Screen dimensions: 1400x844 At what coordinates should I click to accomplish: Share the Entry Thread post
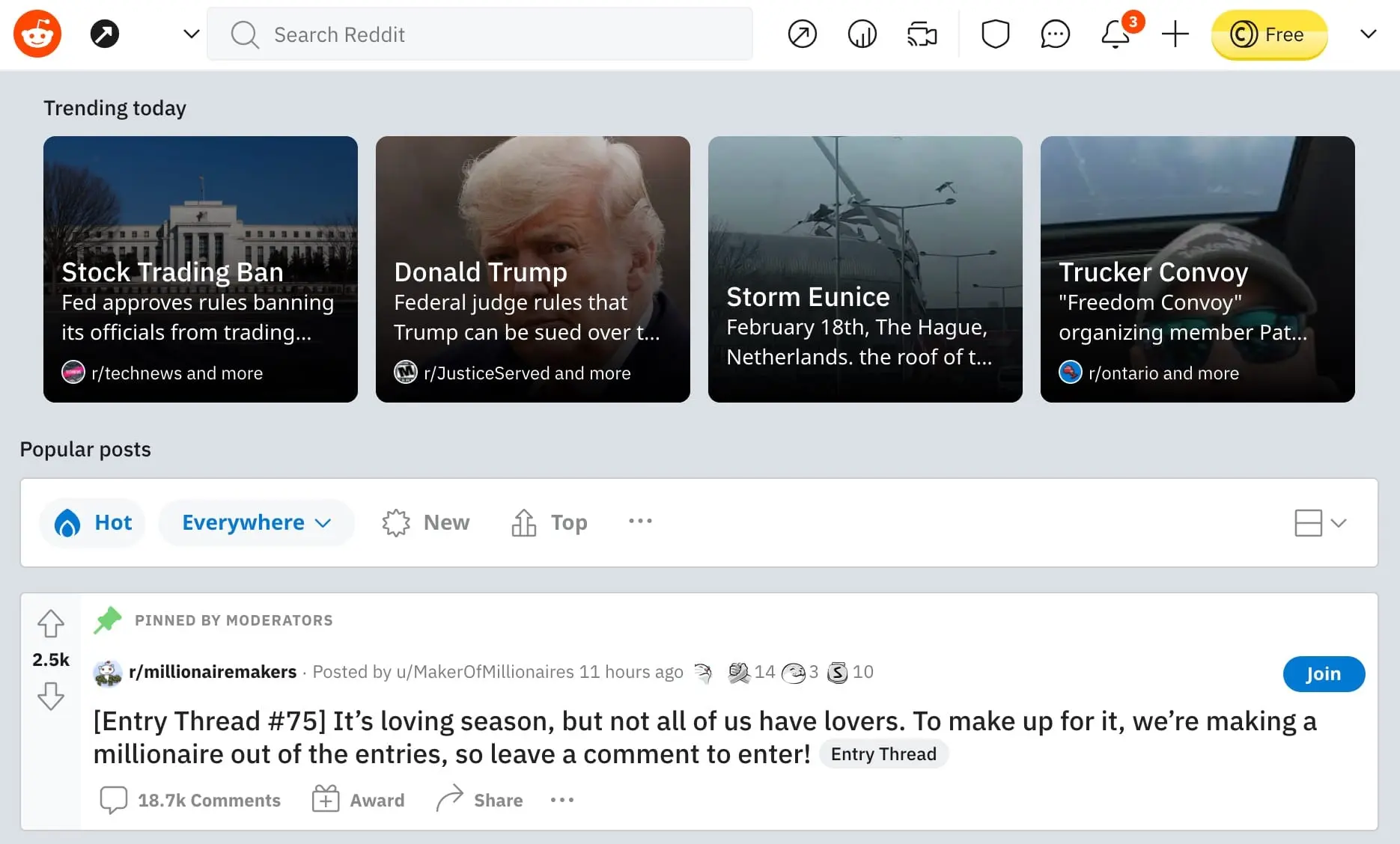(x=479, y=800)
